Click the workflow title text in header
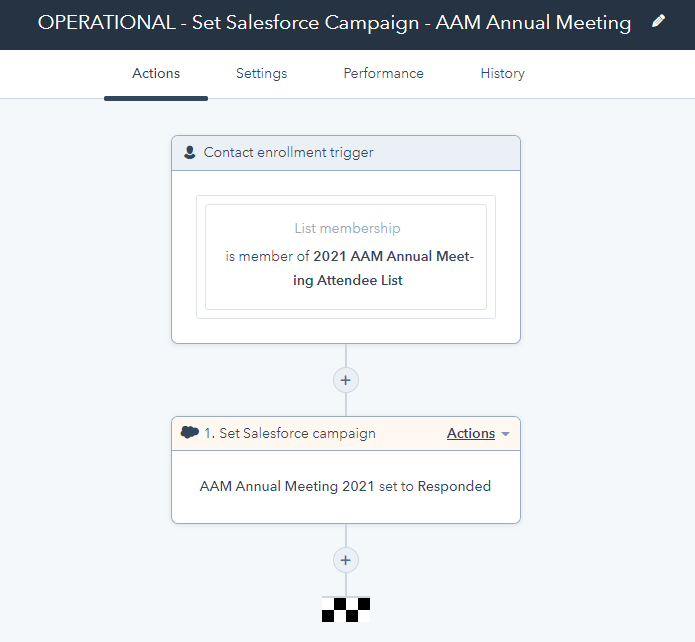 334,23
